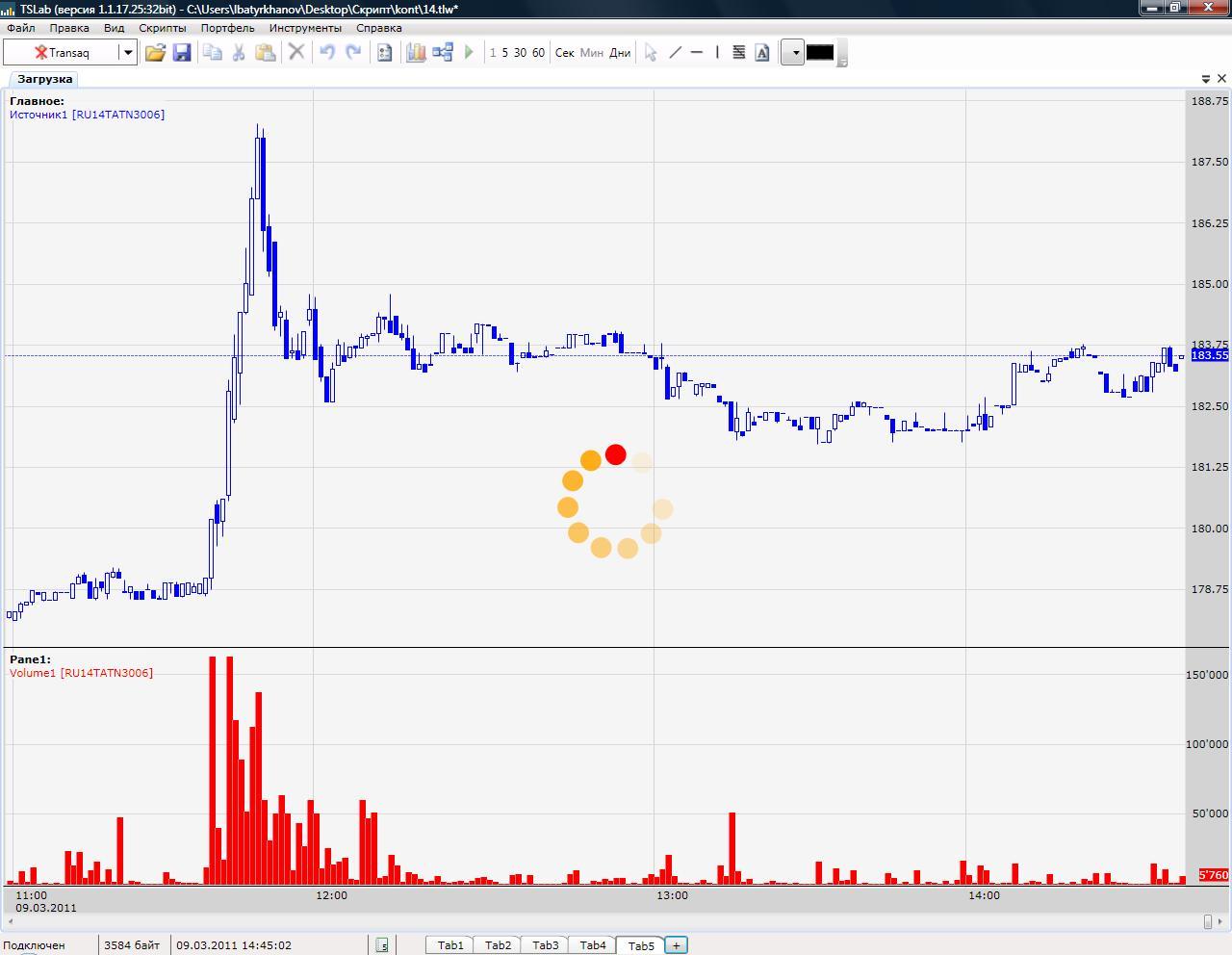The image size is (1232, 955).
Task: Set the interval to 5
Action: pyautogui.click(x=504, y=53)
